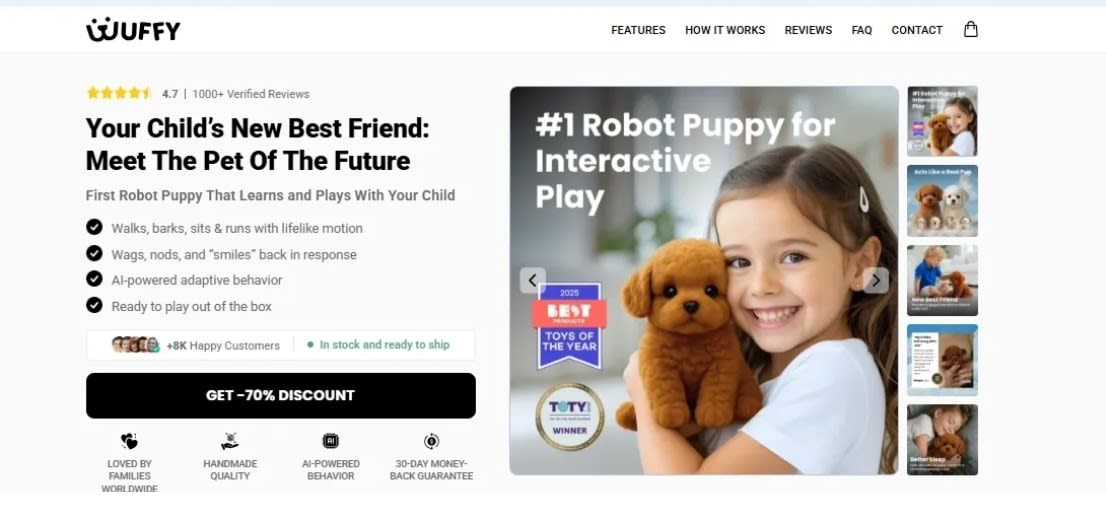Image resolution: width=1106 pixels, height=517 pixels.
Task: Select the Better Sleep thumbnail image
Action: click(942, 439)
